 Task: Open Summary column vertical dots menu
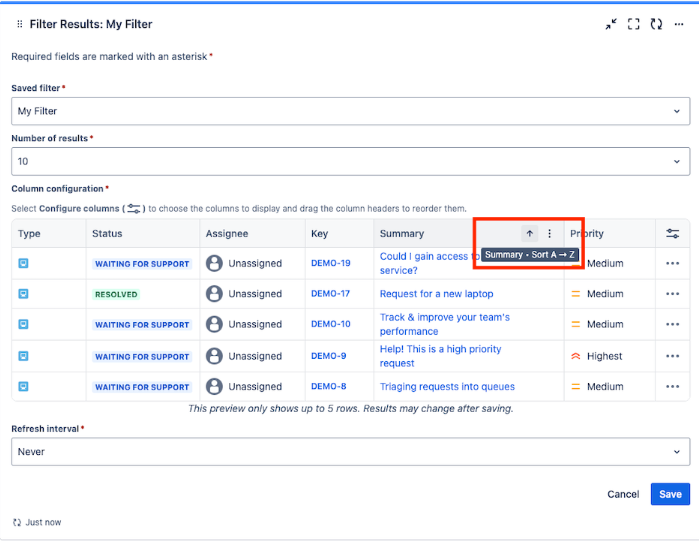[x=549, y=233]
